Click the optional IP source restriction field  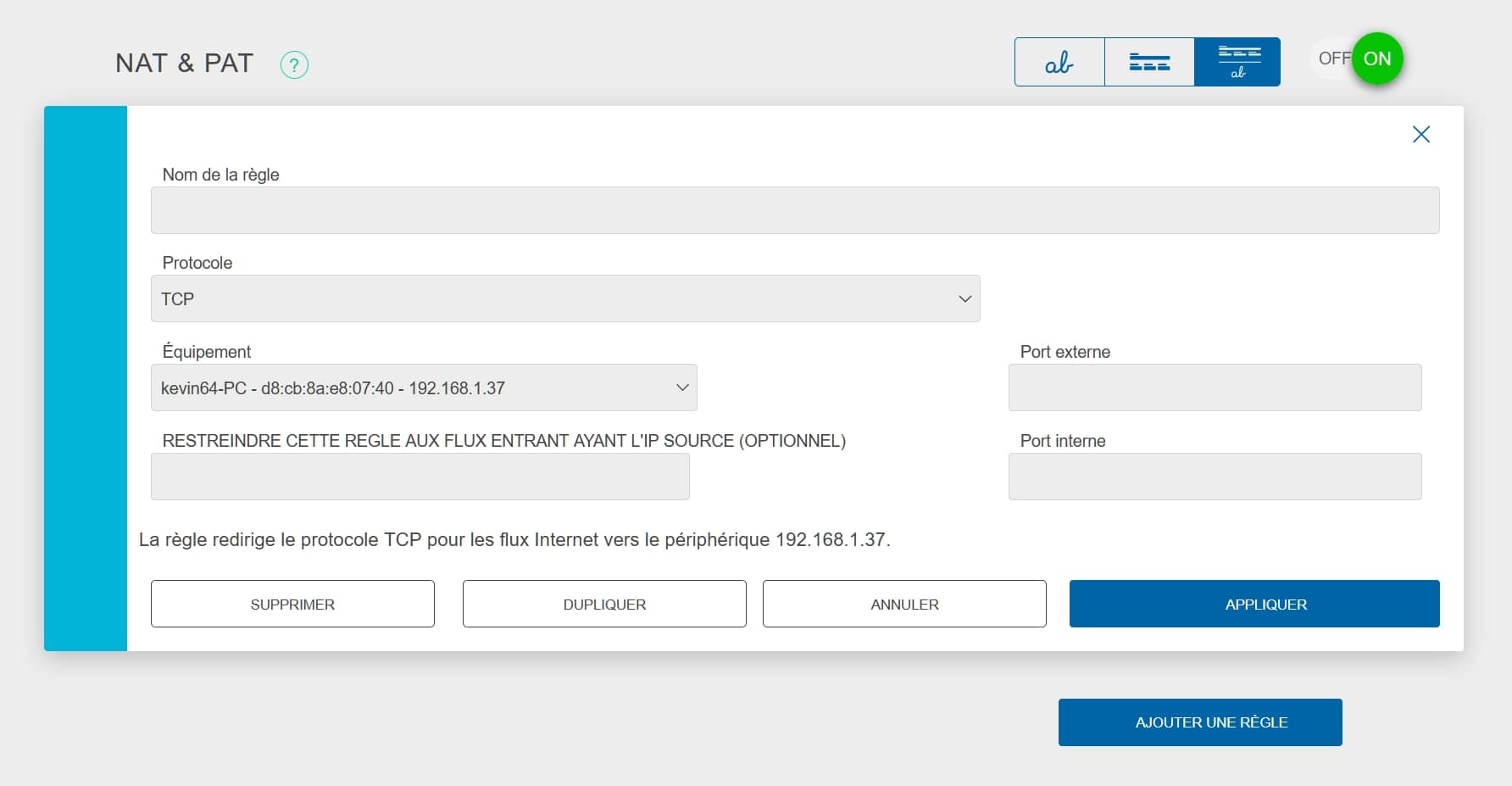(x=420, y=477)
